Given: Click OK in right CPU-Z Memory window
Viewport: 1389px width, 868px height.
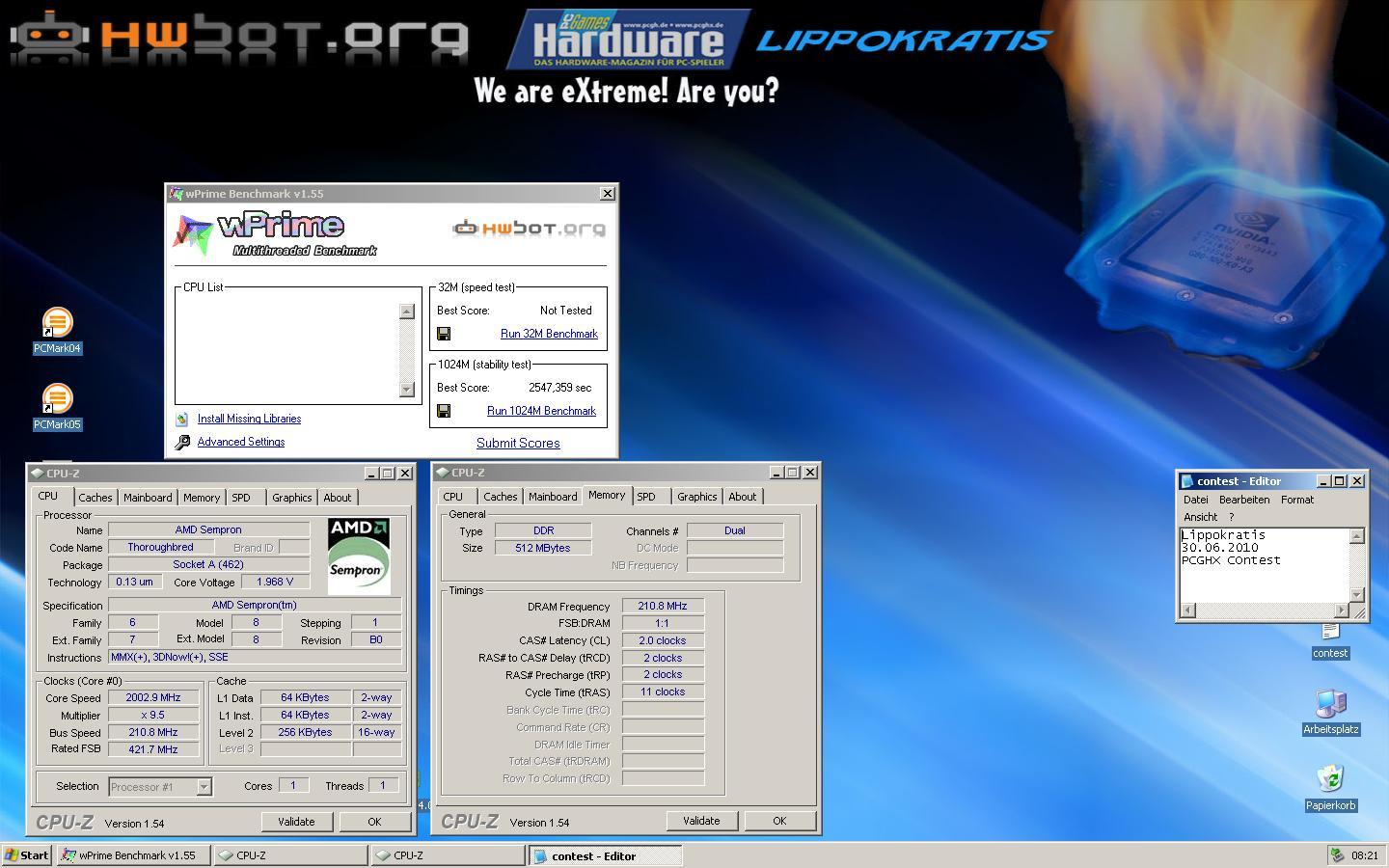Looking at the screenshot, I should click(779, 821).
